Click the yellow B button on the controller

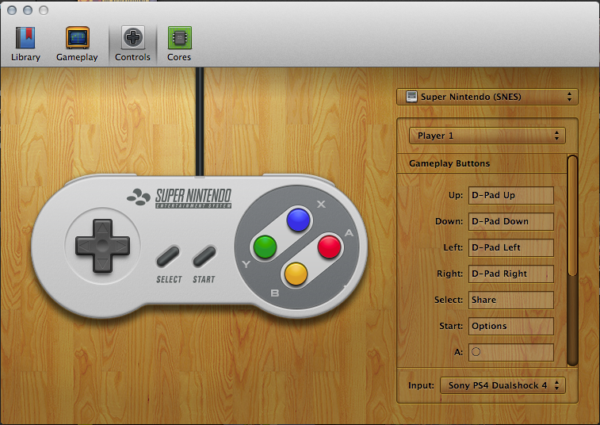(x=295, y=274)
